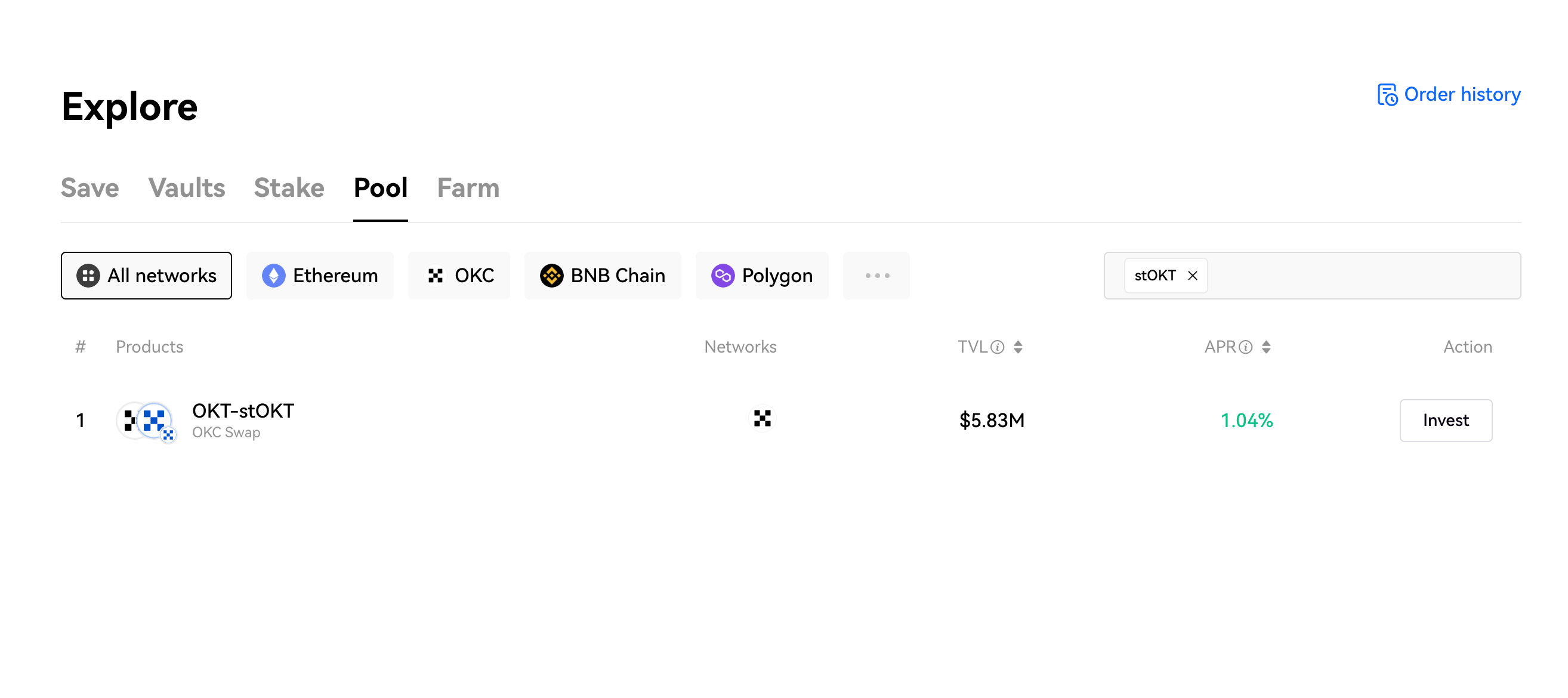Switch to the Farm tab
1568x698 pixels.
tap(468, 188)
